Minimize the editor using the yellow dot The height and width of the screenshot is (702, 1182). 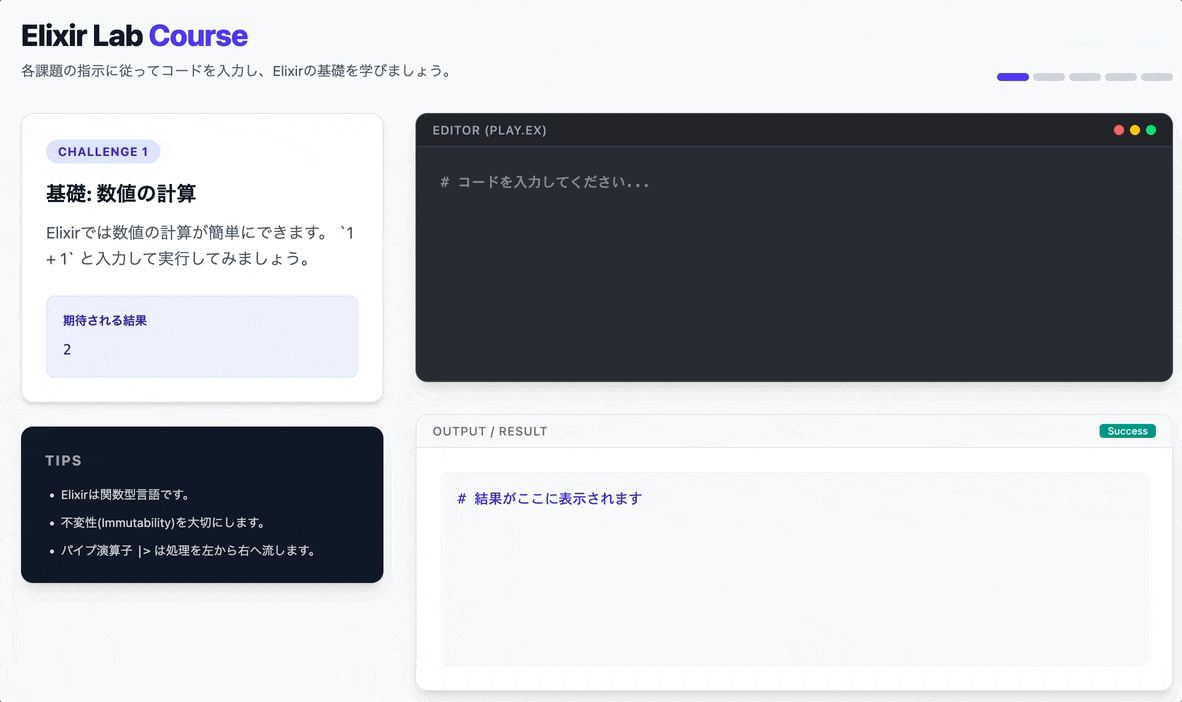point(1133,129)
